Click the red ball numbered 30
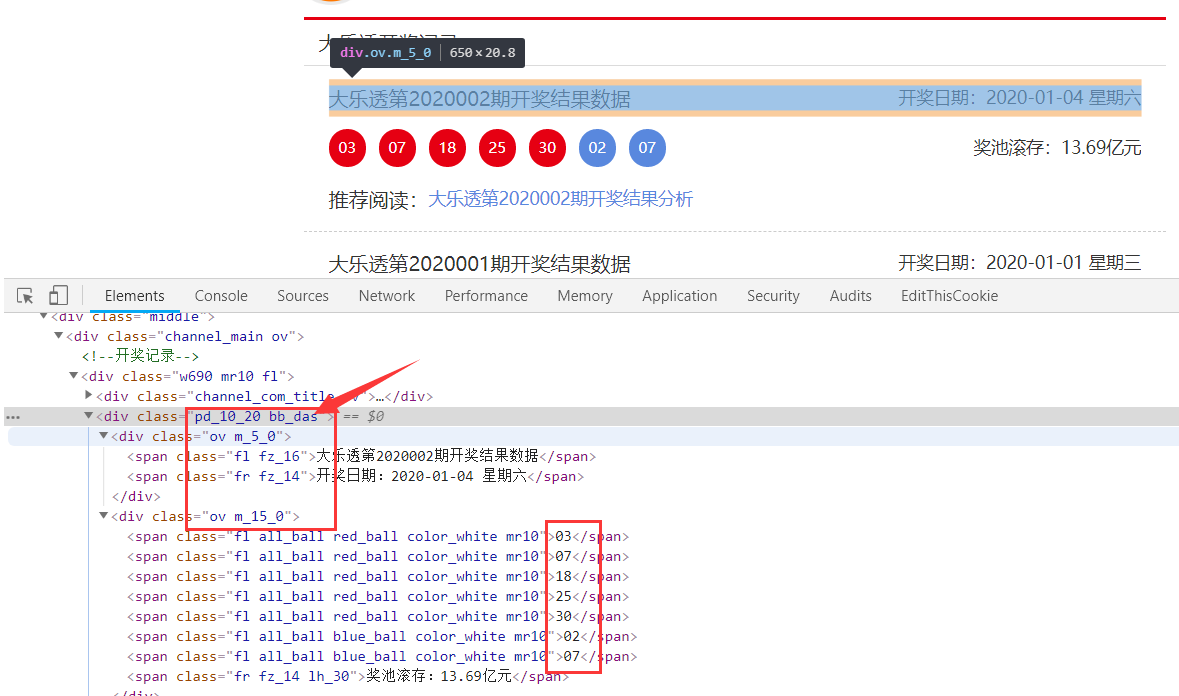 click(x=547, y=148)
